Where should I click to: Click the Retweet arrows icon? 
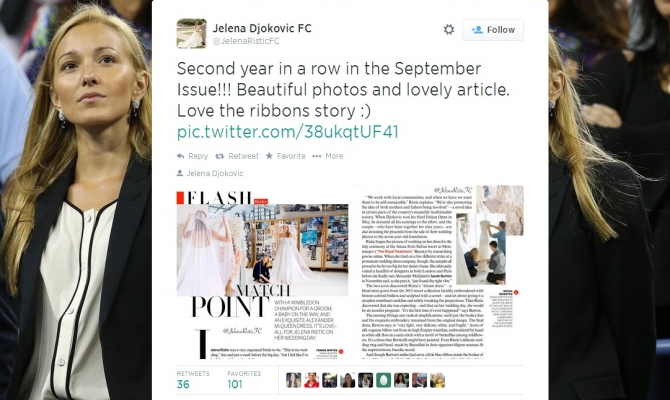220,156
